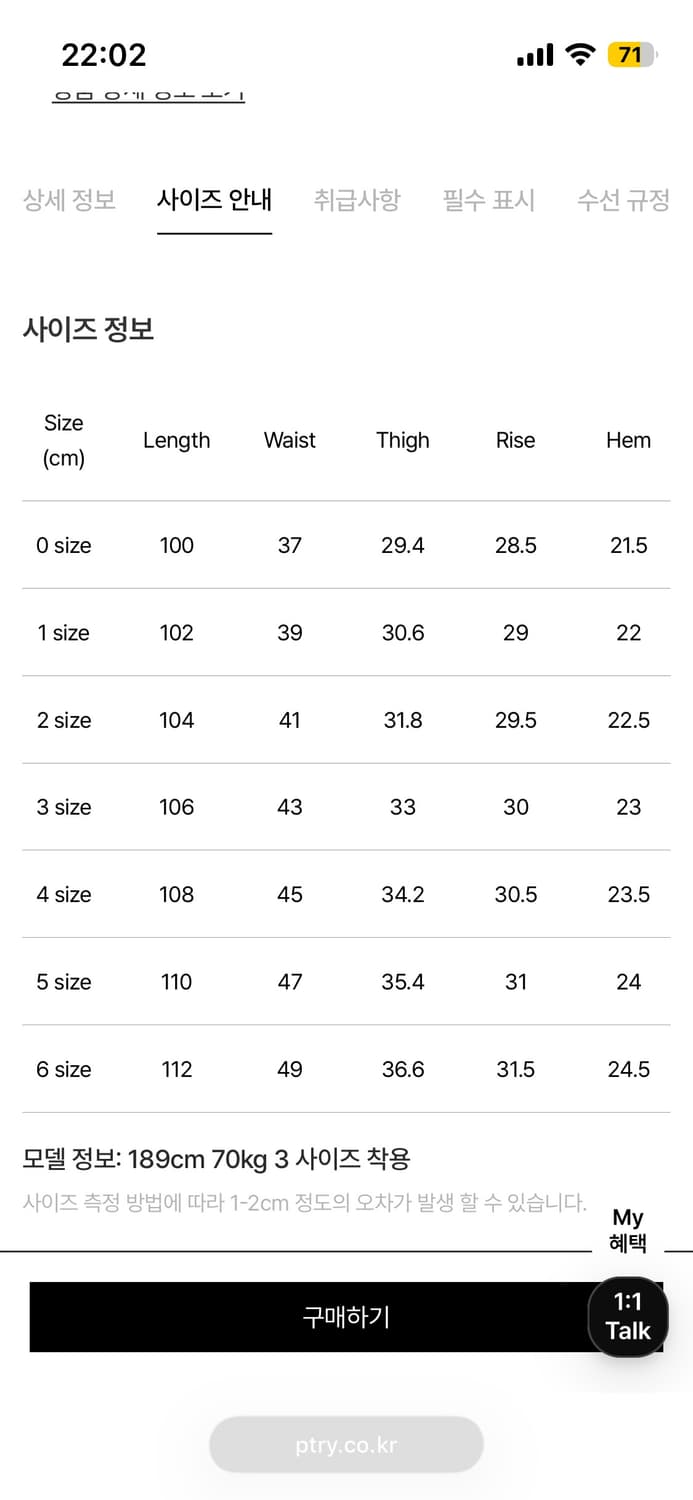The height and width of the screenshot is (1500, 693).
Task: Tap the Waist column header
Action: tap(290, 440)
